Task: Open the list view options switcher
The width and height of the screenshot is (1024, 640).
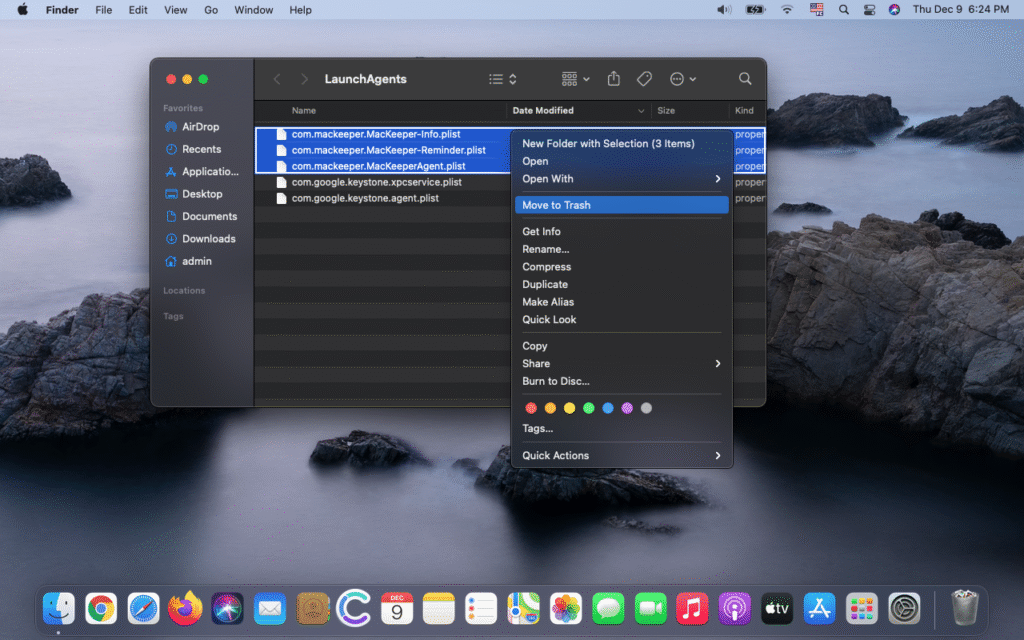Action: coord(502,79)
